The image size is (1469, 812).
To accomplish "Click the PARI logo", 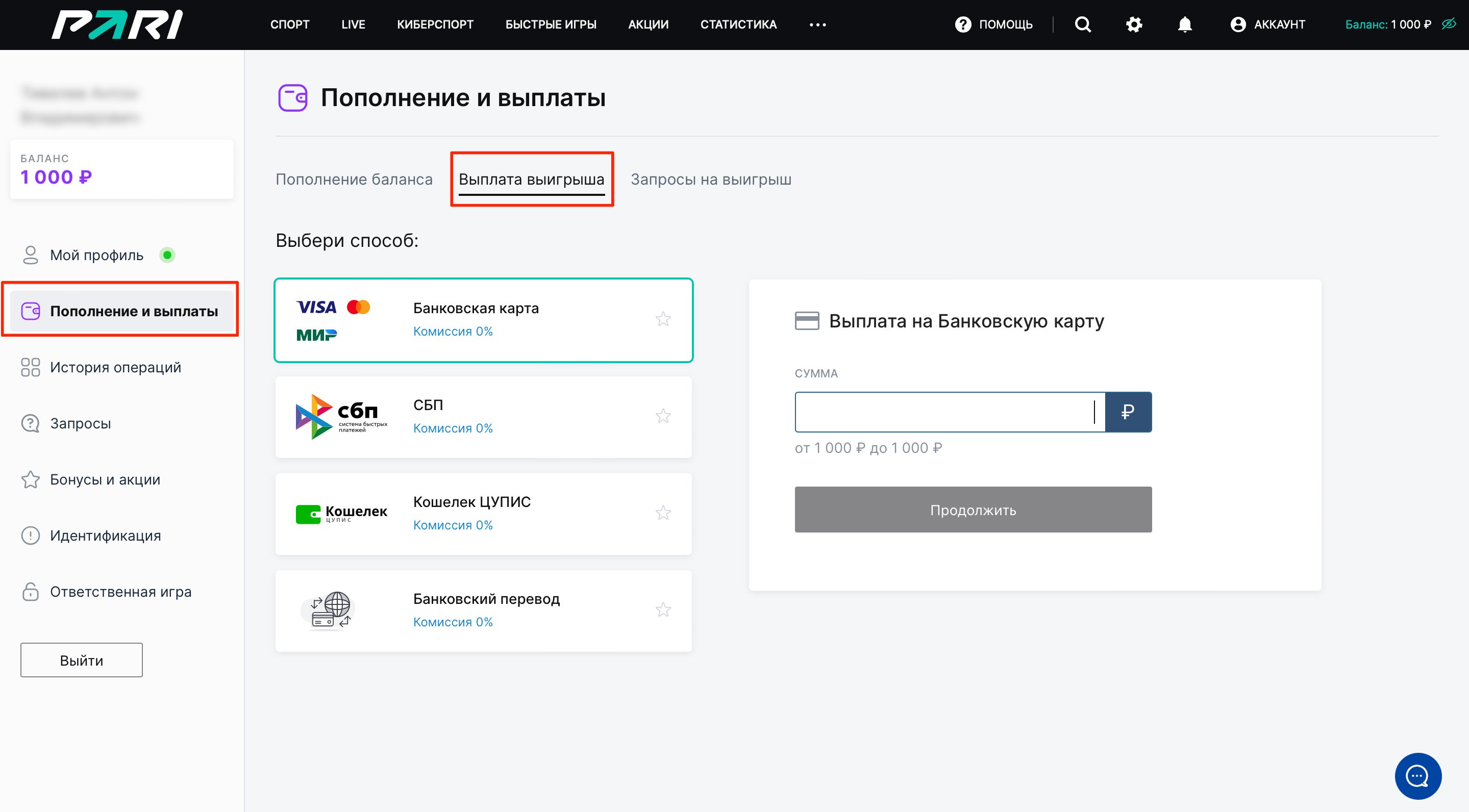I will [117, 24].
